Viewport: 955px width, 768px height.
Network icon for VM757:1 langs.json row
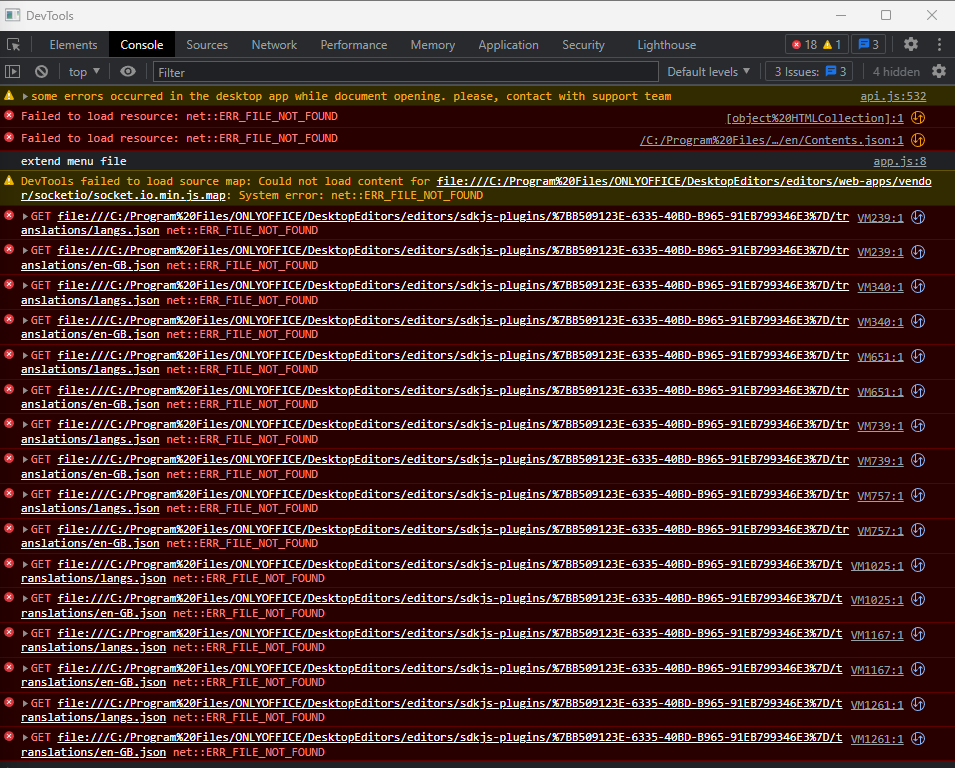click(918, 495)
